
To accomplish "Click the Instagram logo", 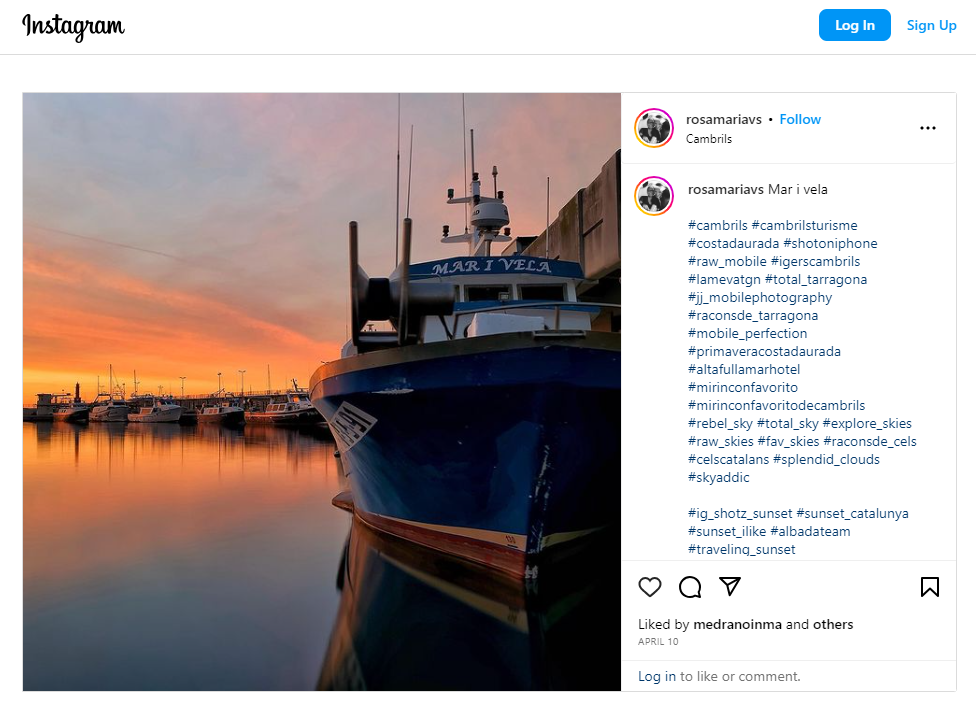I will tap(73, 26).
